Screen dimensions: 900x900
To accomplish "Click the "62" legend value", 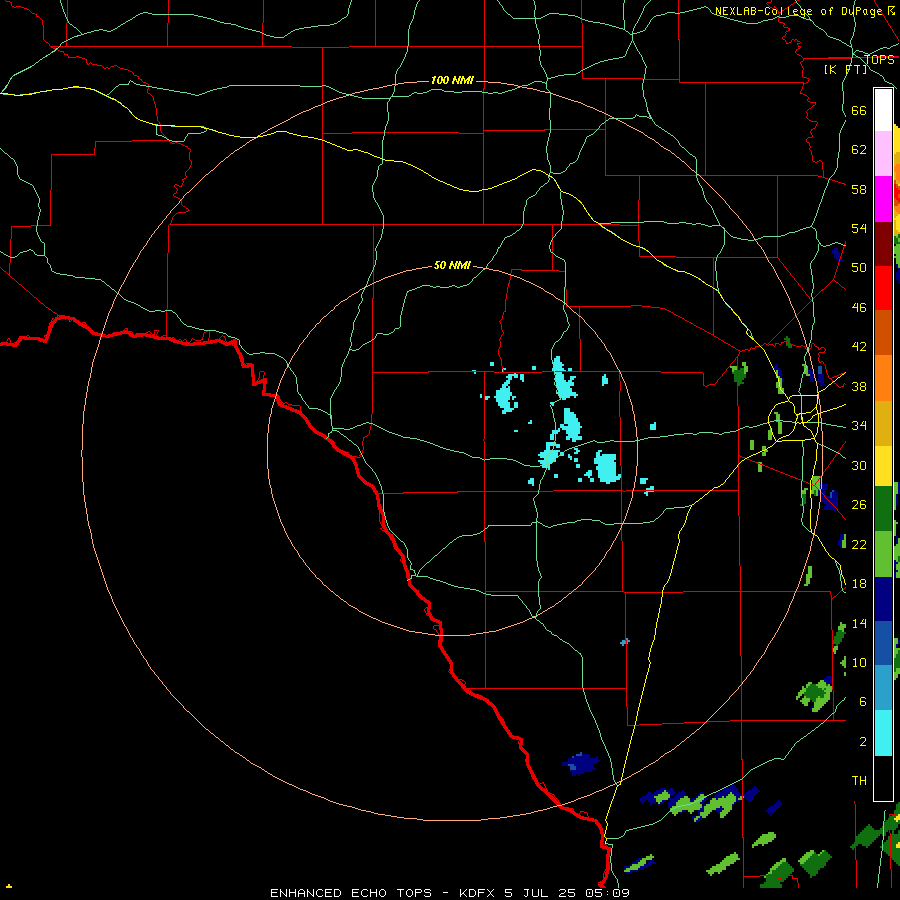I will click(x=859, y=150).
